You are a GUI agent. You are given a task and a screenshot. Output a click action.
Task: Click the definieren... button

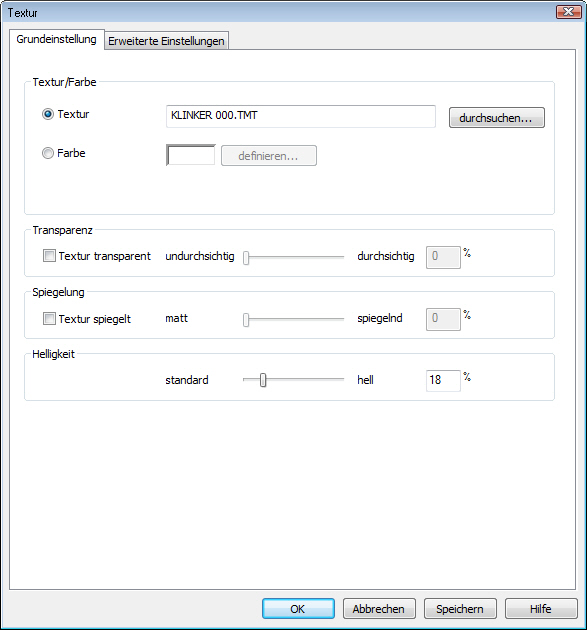(x=268, y=156)
